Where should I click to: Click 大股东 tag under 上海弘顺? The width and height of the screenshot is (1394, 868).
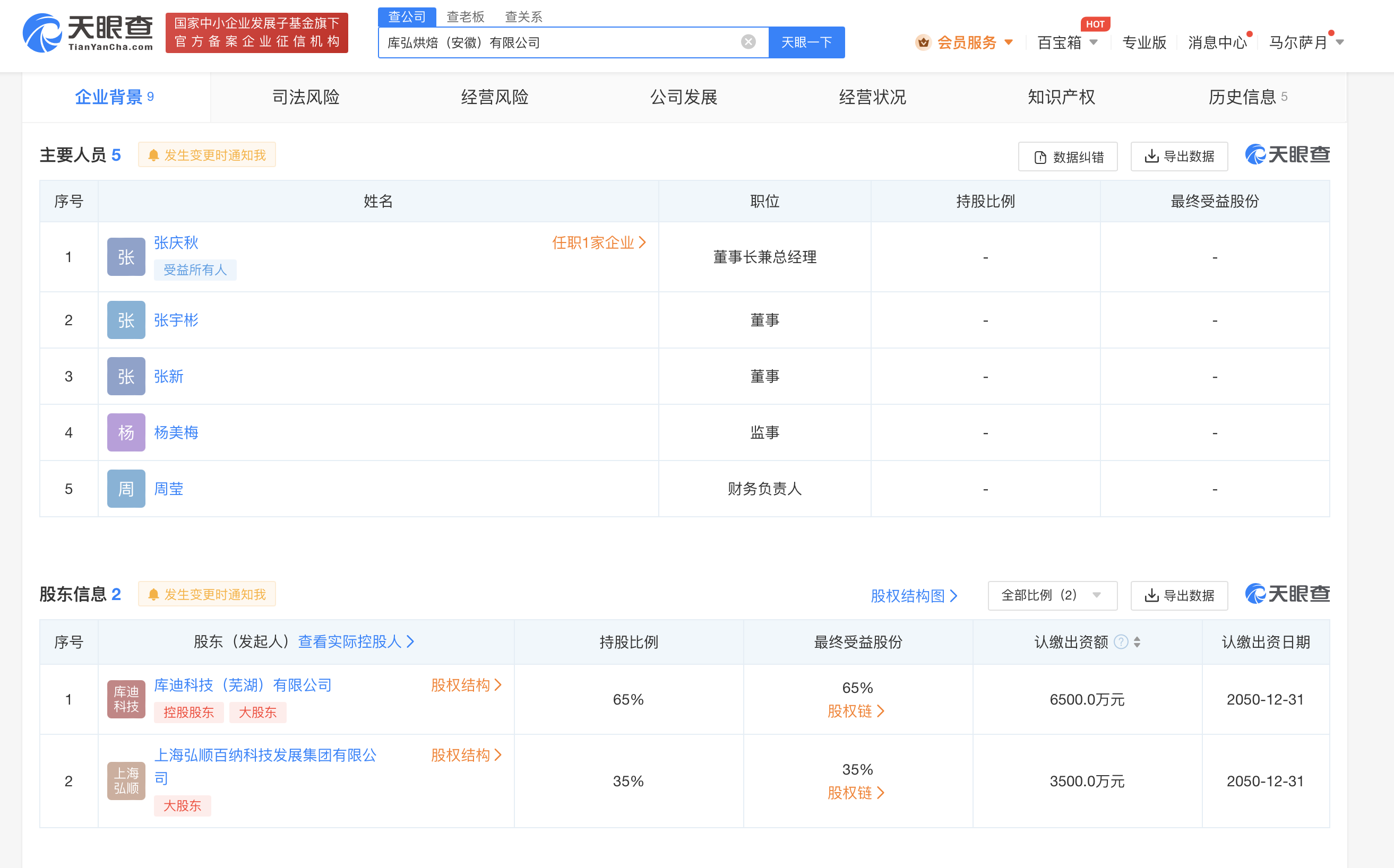pyautogui.click(x=182, y=806)
